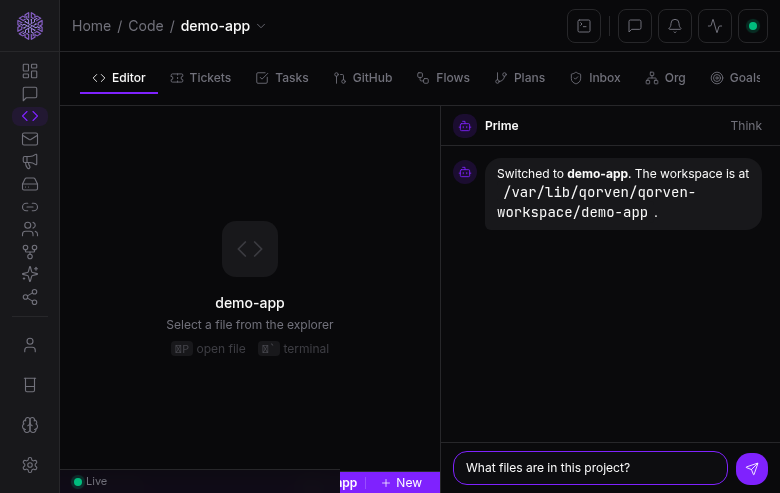This screenshot has height=493, width=780.
Task: Click 'Select a file from the explorer' text
Action: click(x=250, y=325)
